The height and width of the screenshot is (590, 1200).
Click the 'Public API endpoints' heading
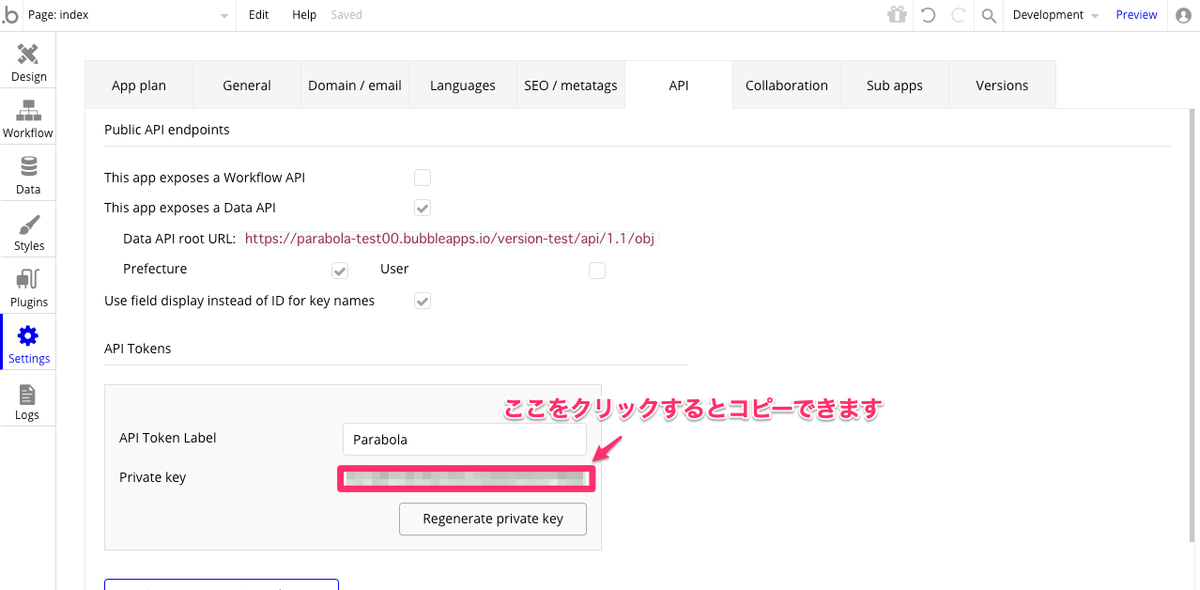[167, 129]
